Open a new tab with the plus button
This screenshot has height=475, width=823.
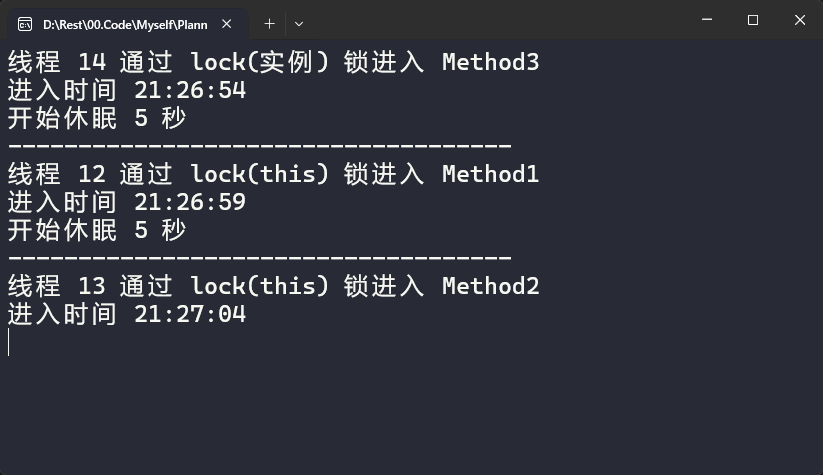[x=269, y=24]
